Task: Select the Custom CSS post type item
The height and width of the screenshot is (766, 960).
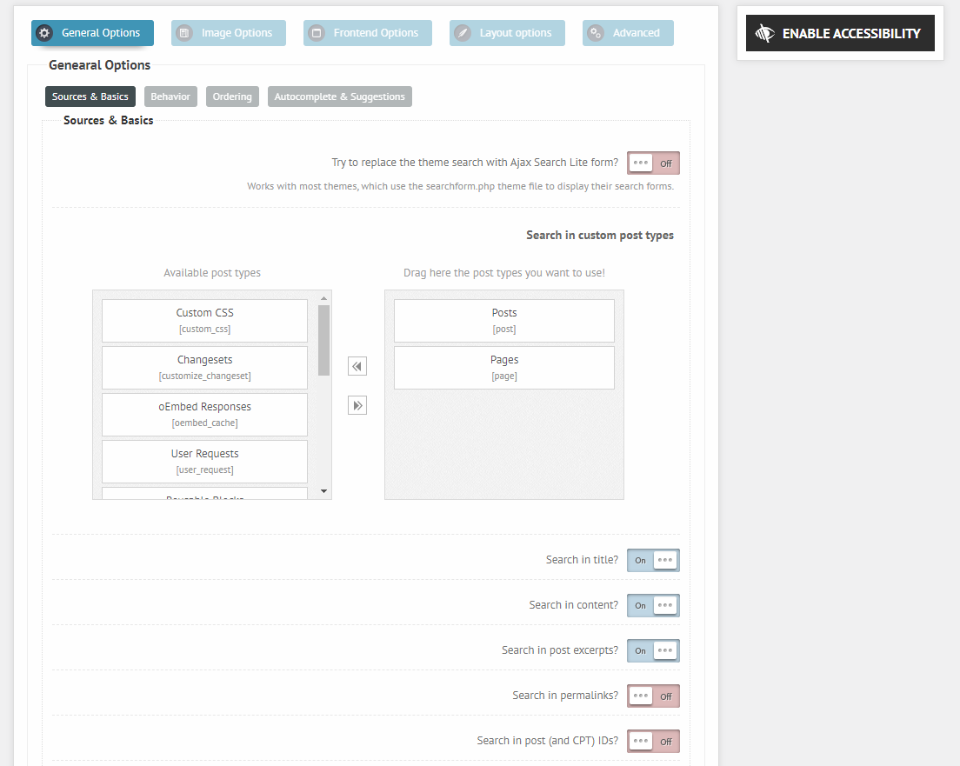Action: pos(204,320)
